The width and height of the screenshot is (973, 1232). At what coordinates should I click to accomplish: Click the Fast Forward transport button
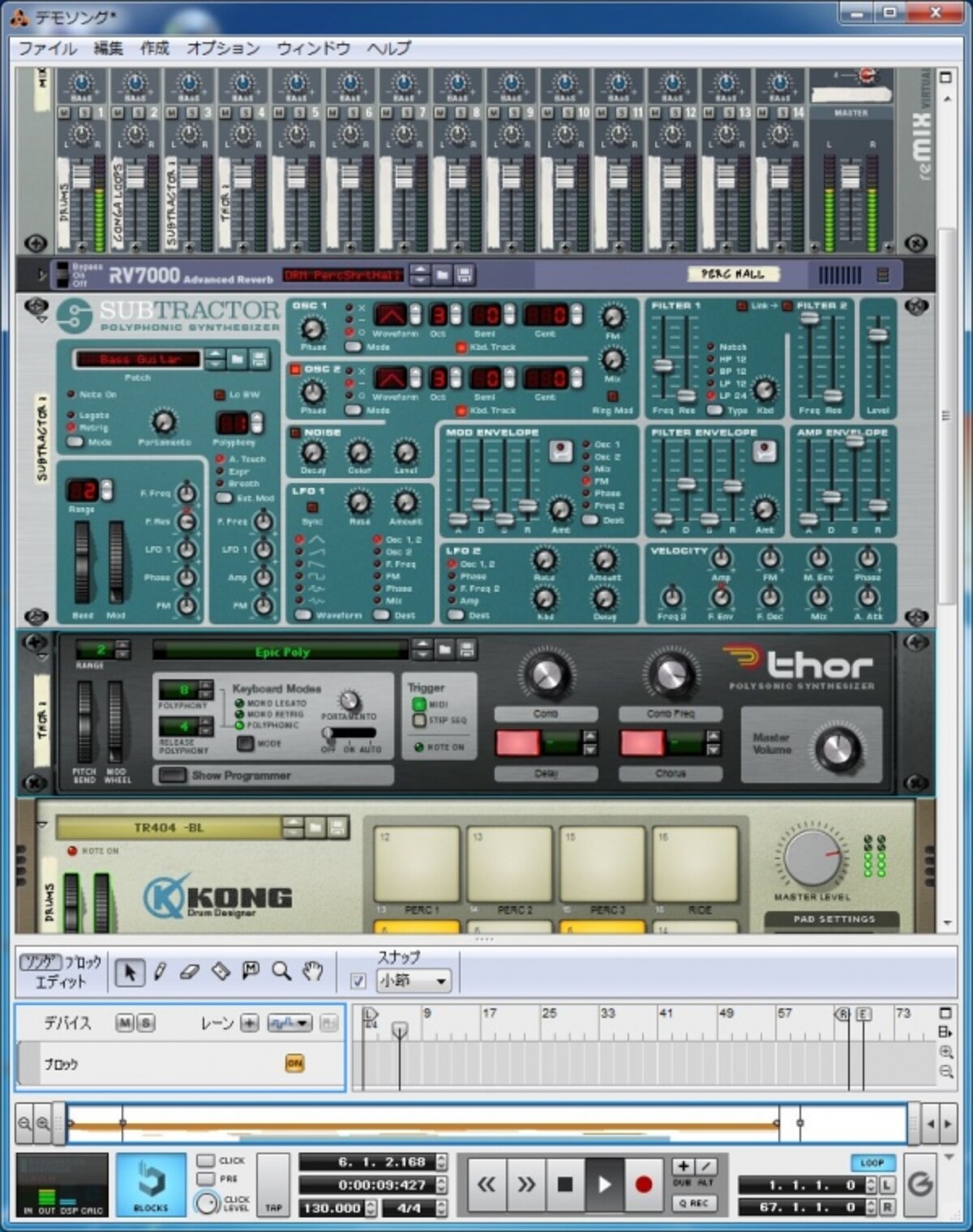tap(526, 1185)
